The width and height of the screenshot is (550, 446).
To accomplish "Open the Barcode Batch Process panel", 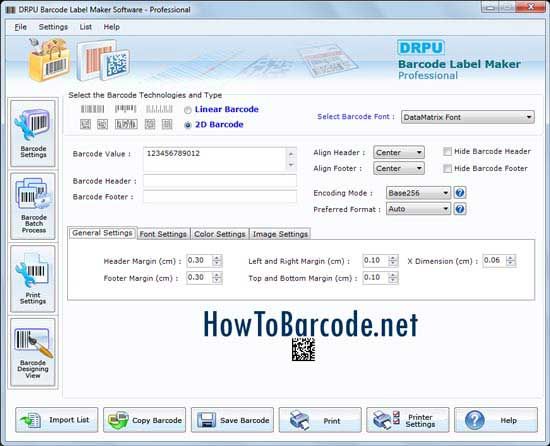I will (x=33, y=206).
